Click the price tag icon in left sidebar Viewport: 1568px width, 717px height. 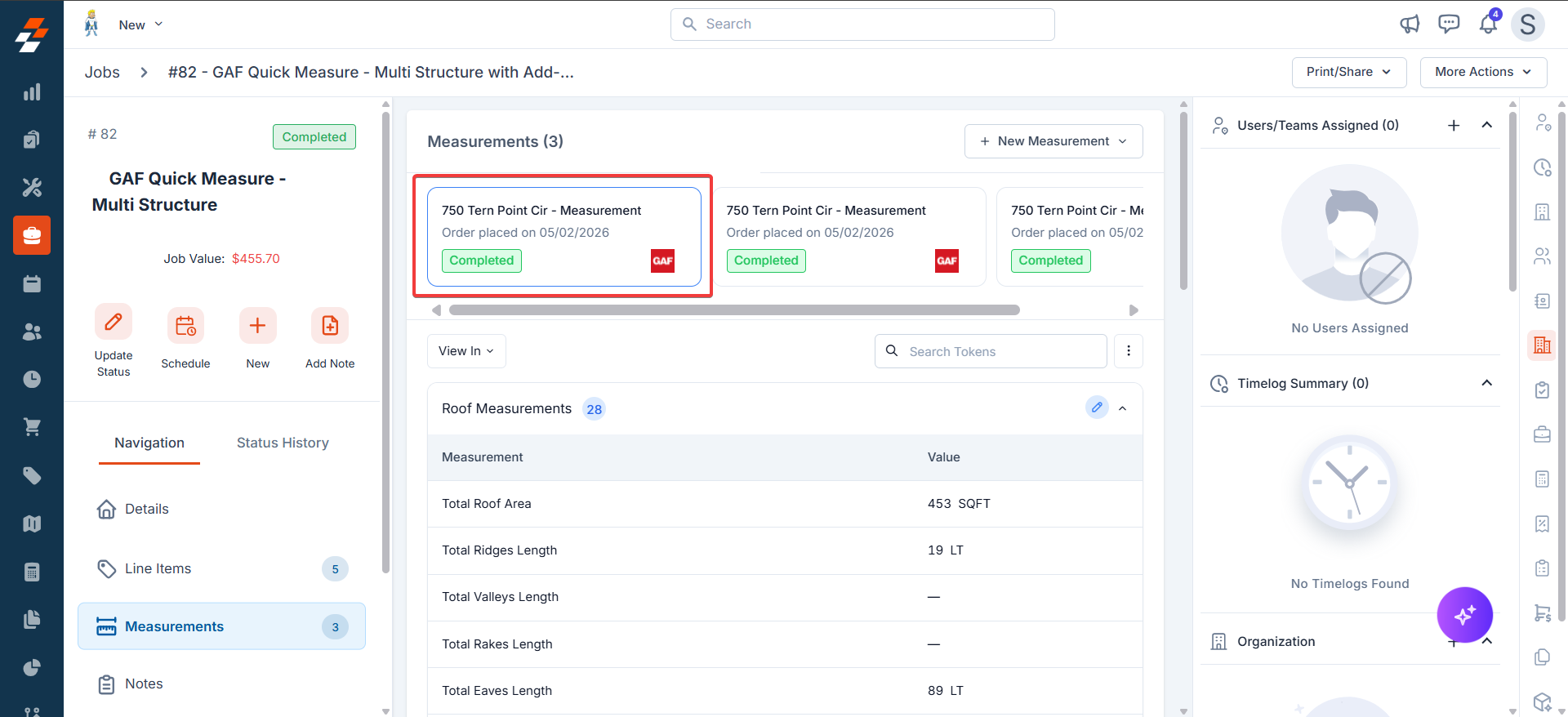[x=32, y=475]
